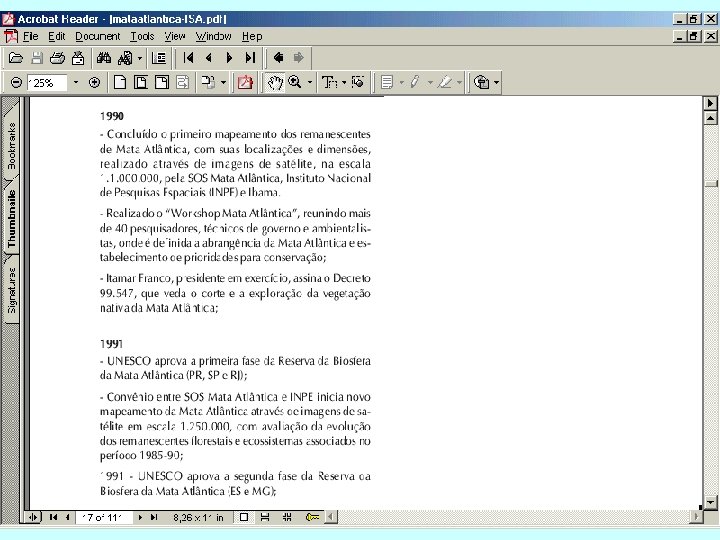
Task: Click the page number box '7 of 11'
Action: point(104,518)
